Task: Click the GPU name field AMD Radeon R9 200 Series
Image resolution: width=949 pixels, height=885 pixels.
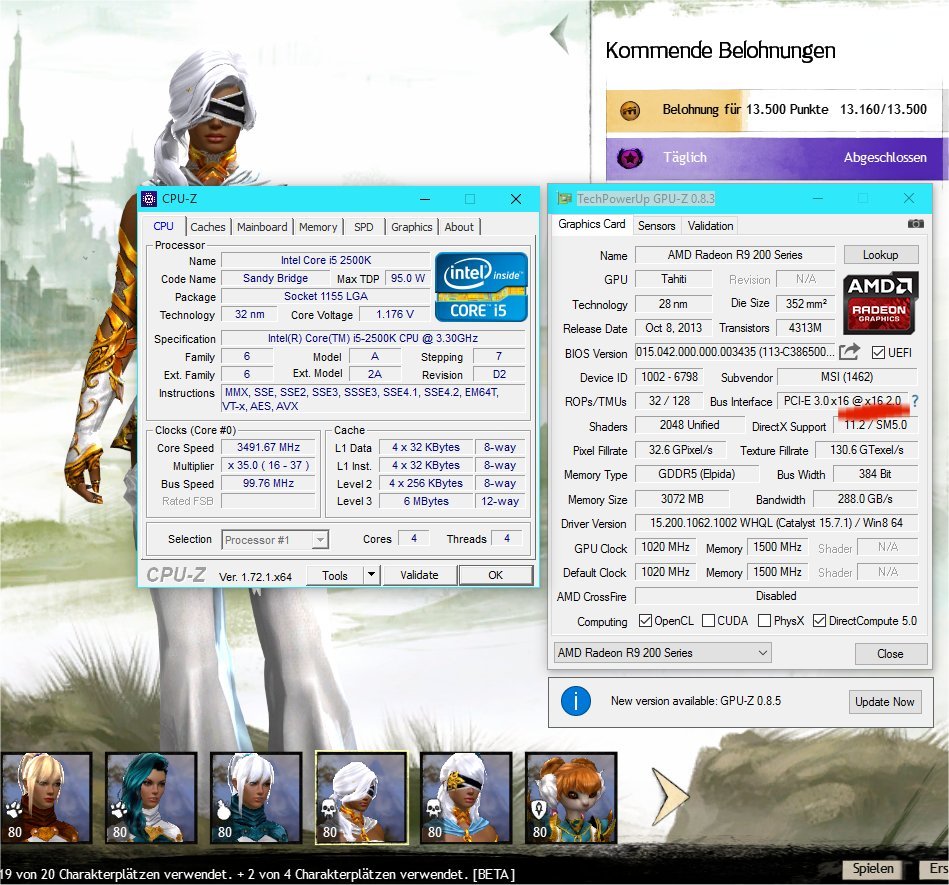Action: point(735,255)
